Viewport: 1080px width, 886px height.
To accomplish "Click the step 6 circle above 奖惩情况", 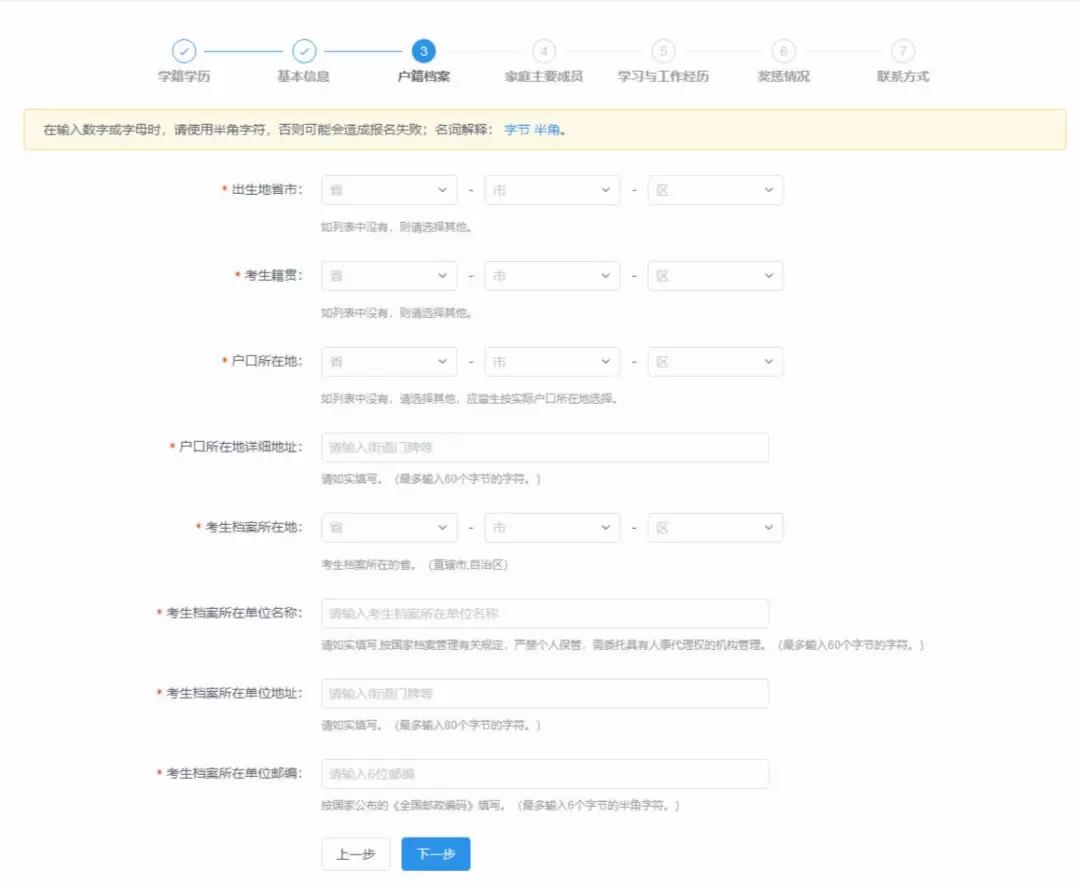I will click(x=784, y=50).
